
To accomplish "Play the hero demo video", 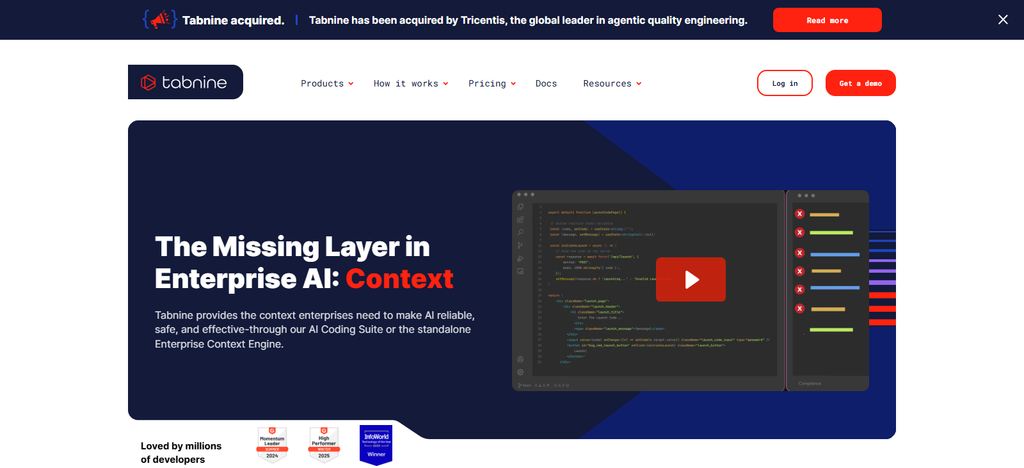I will [x=691, y=279].
